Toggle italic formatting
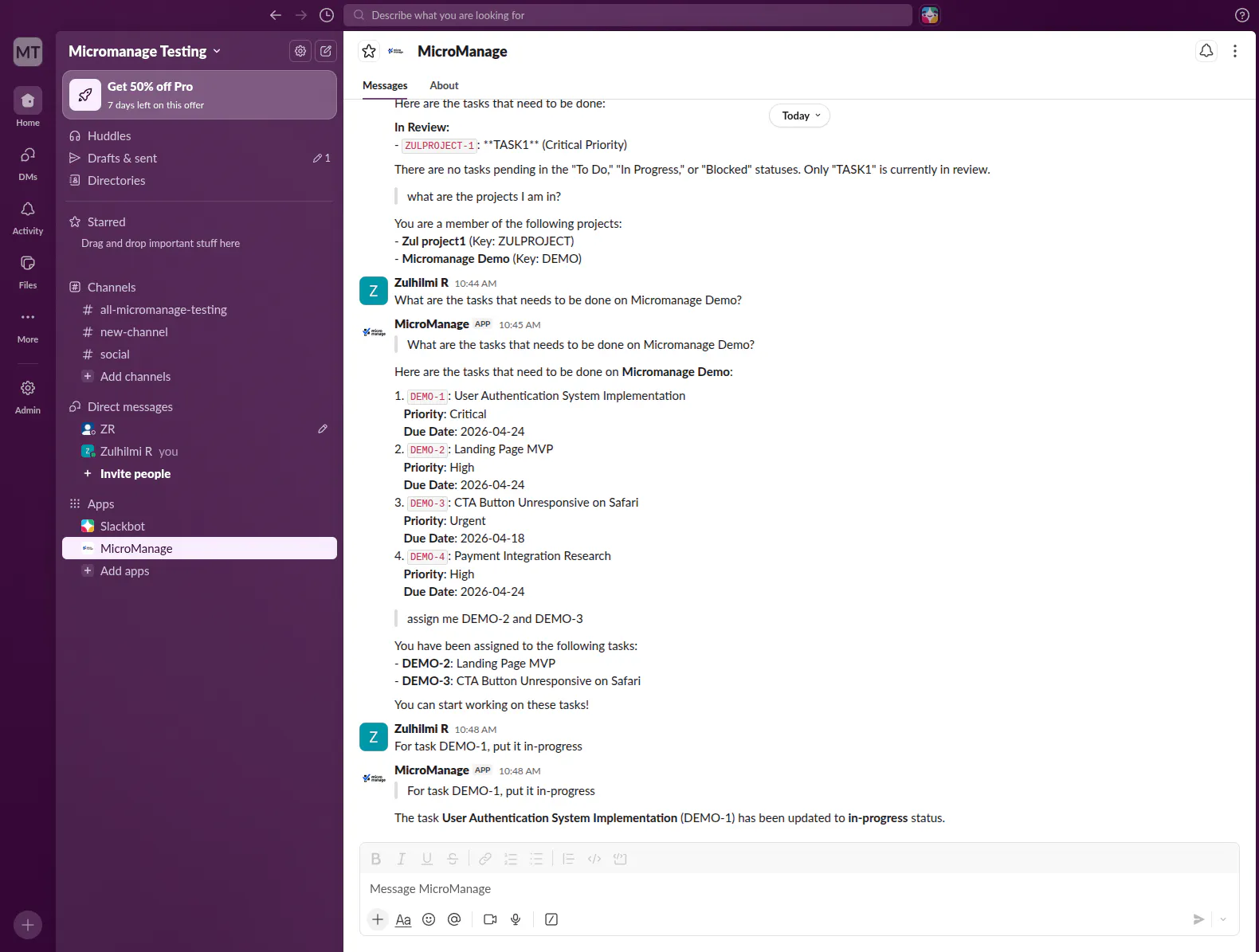The image size is (1259, 952). (402, 859)
